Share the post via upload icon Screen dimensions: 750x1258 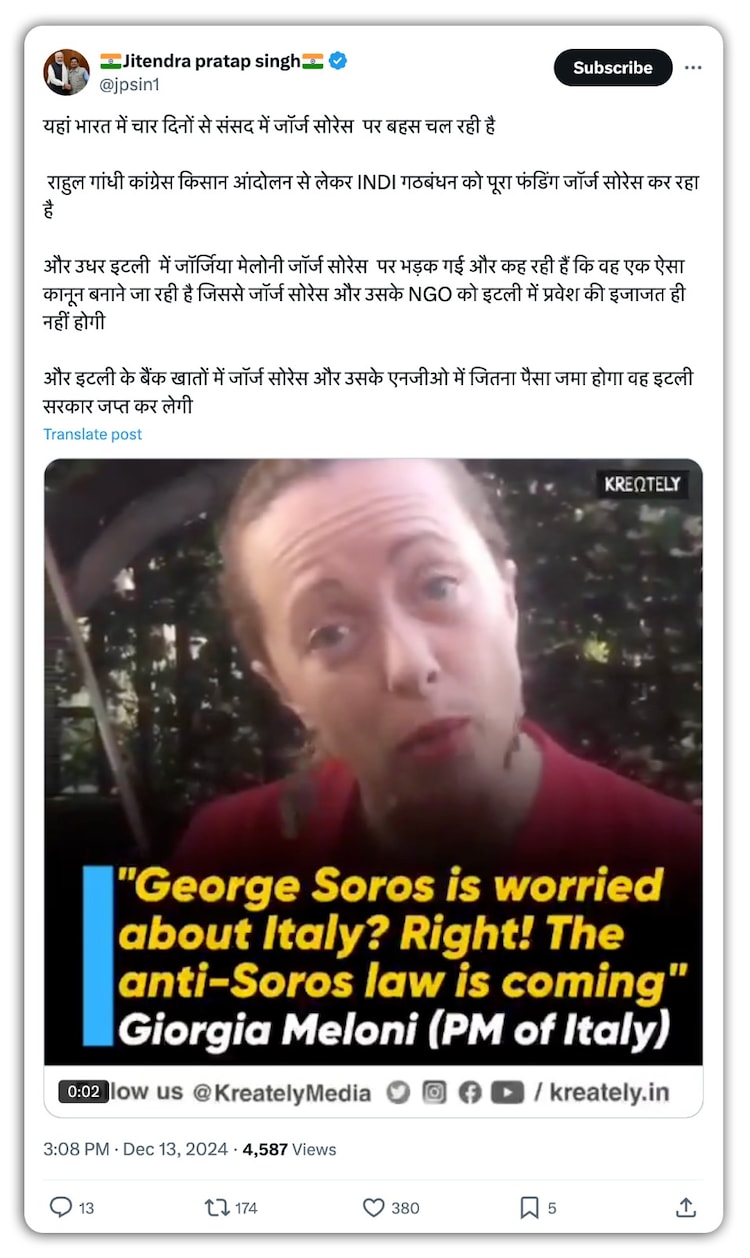(x=686, y=1208)
